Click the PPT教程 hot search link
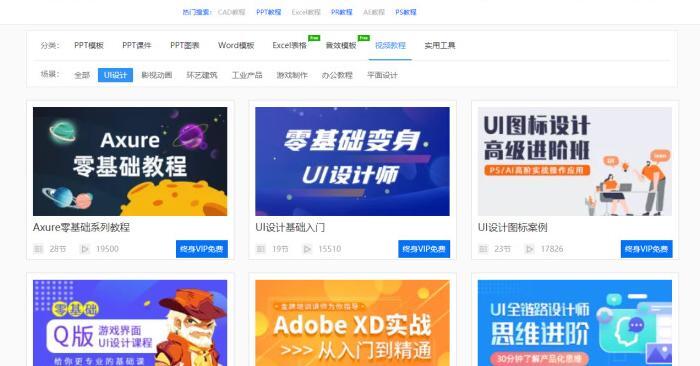 pyautogui.click(x=269, y=12)
